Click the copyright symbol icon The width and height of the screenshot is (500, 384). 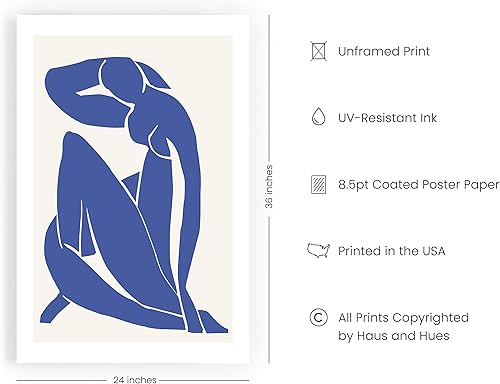click(x=318, y=317)
